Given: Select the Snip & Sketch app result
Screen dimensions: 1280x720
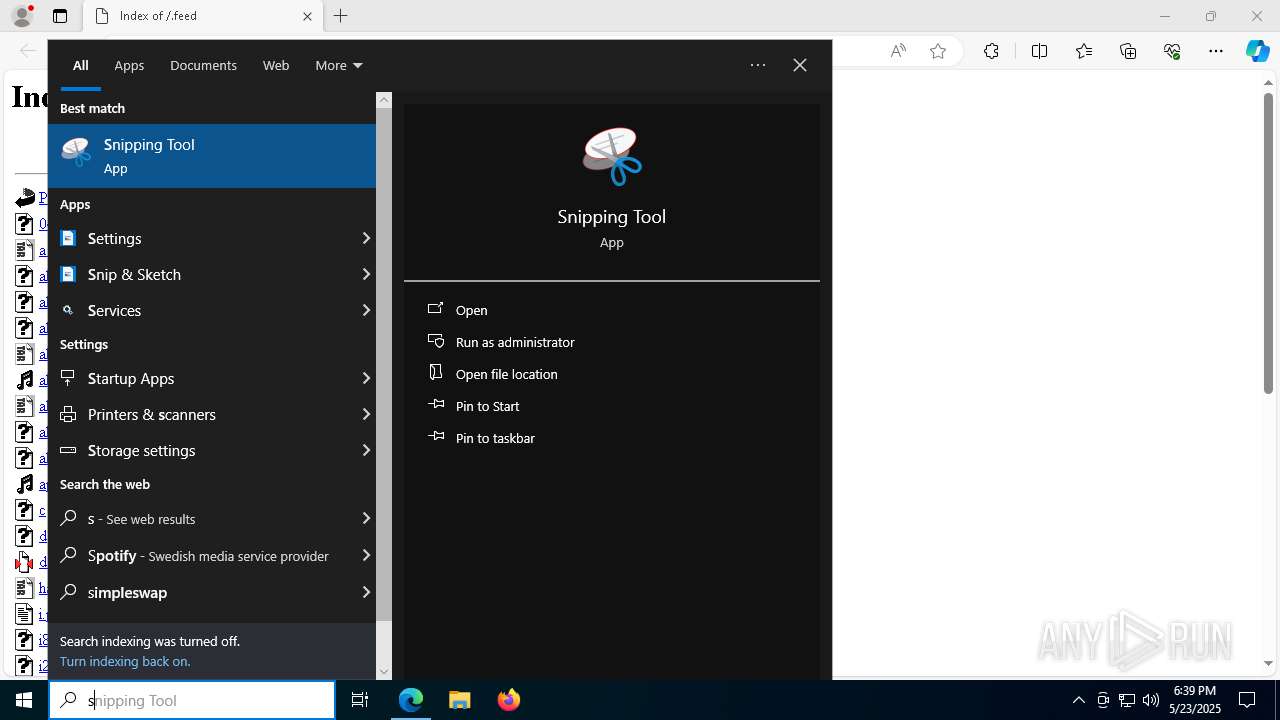Looking at the screenshot, I should click(211, 274).
